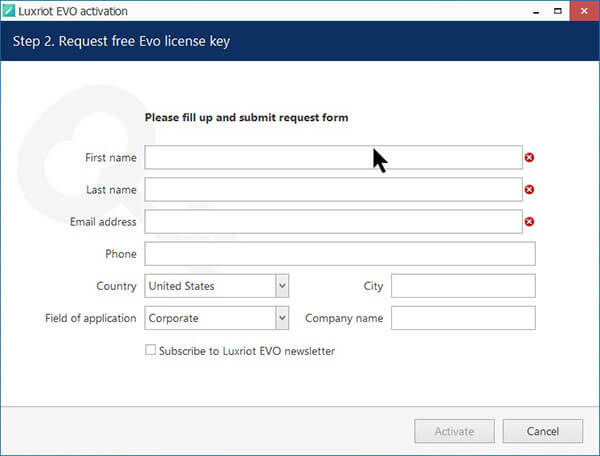Click the Subscribe to Luxriot EVO newsletter label
Screen dimensions: 600x456
246,351
